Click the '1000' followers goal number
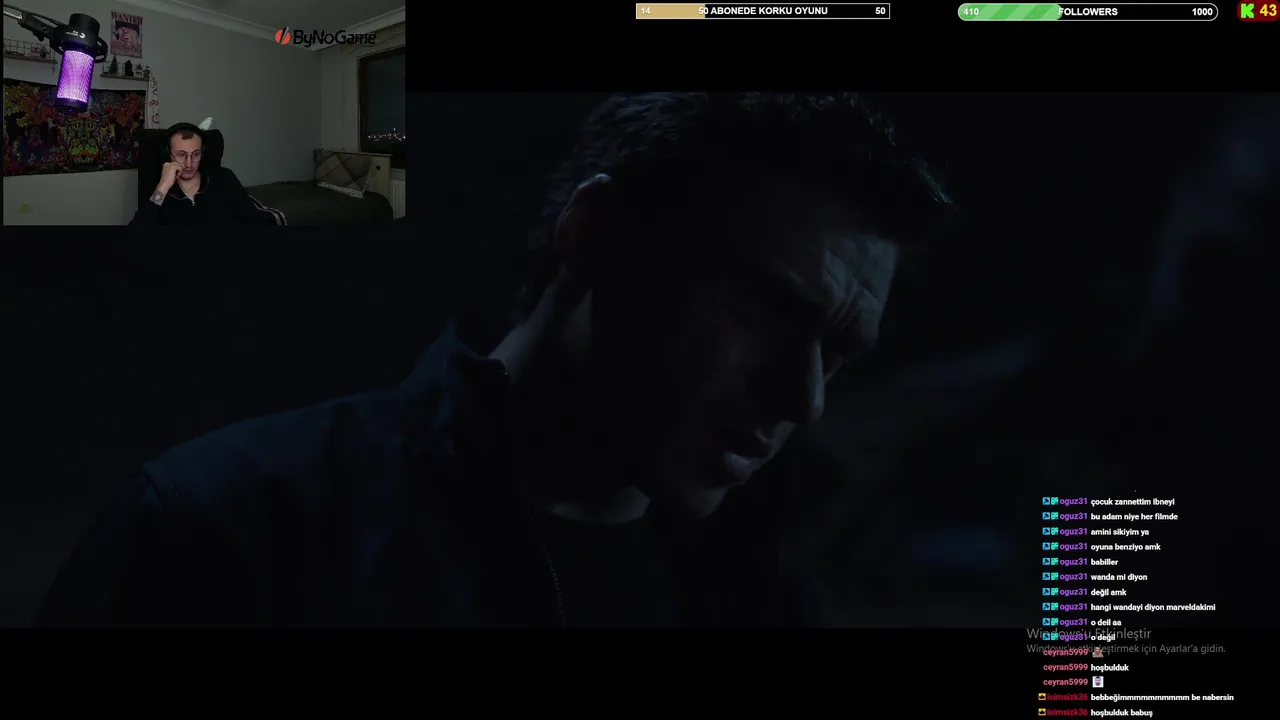The width and height of the screenshot is (1280, 720). point(1202,11)
